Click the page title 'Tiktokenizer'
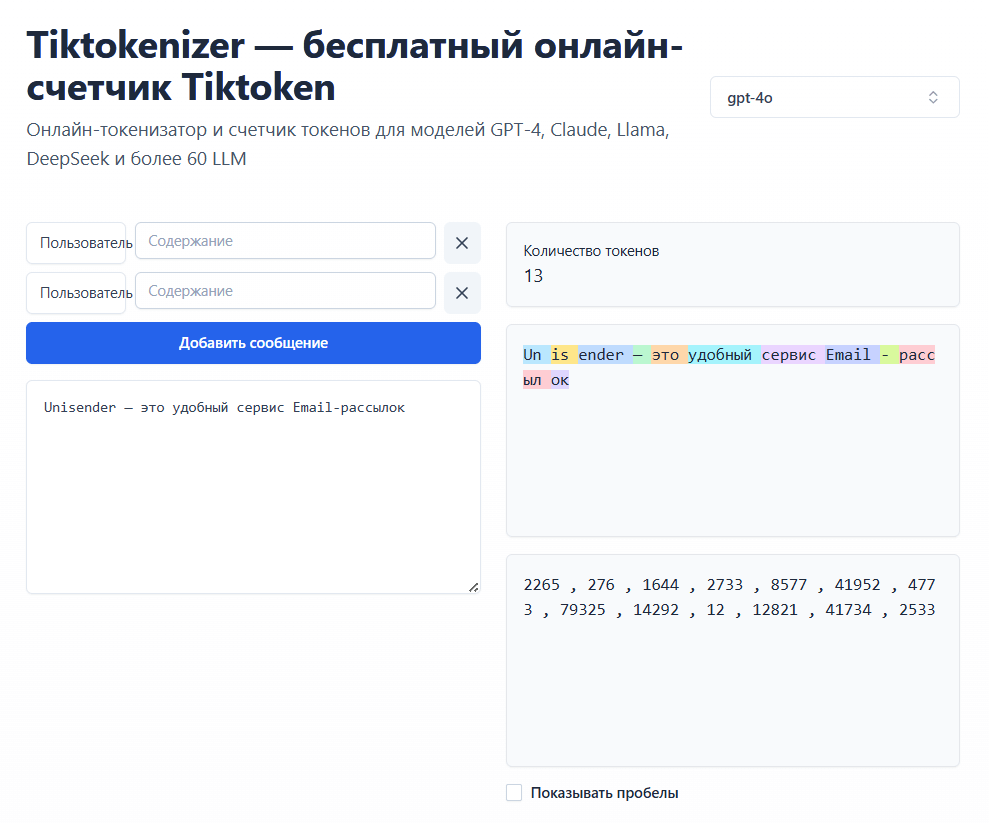Screen dimensions: 989x823 [x=130, y=44]
